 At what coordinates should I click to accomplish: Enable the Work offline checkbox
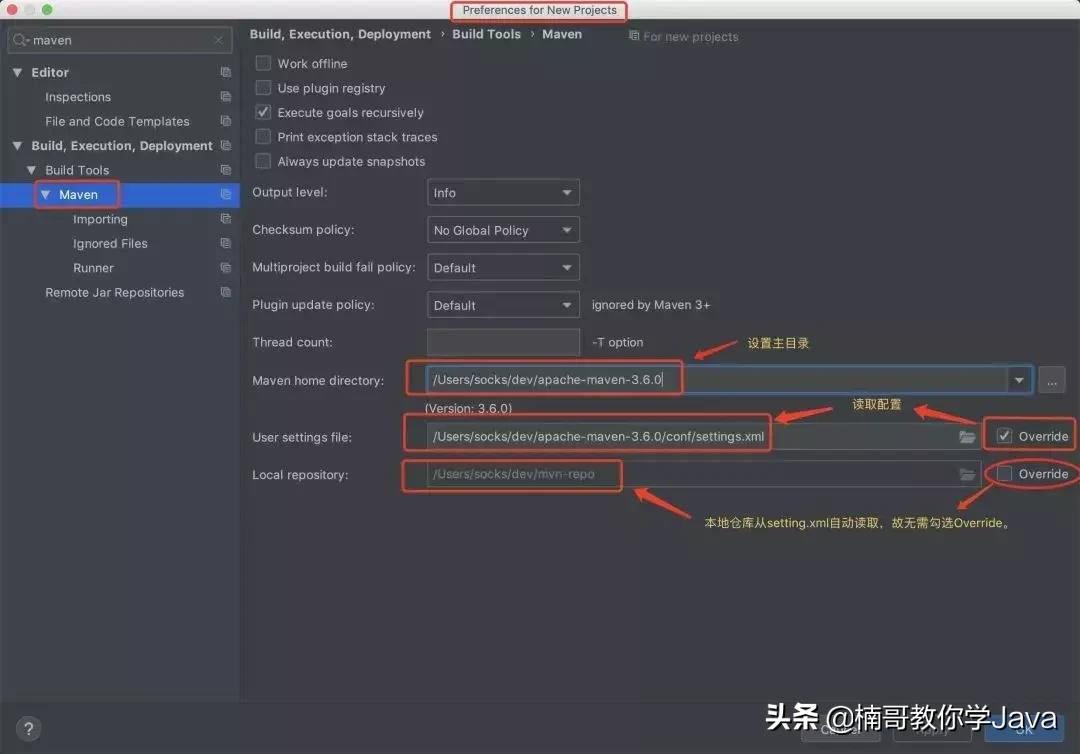(262, 62)
